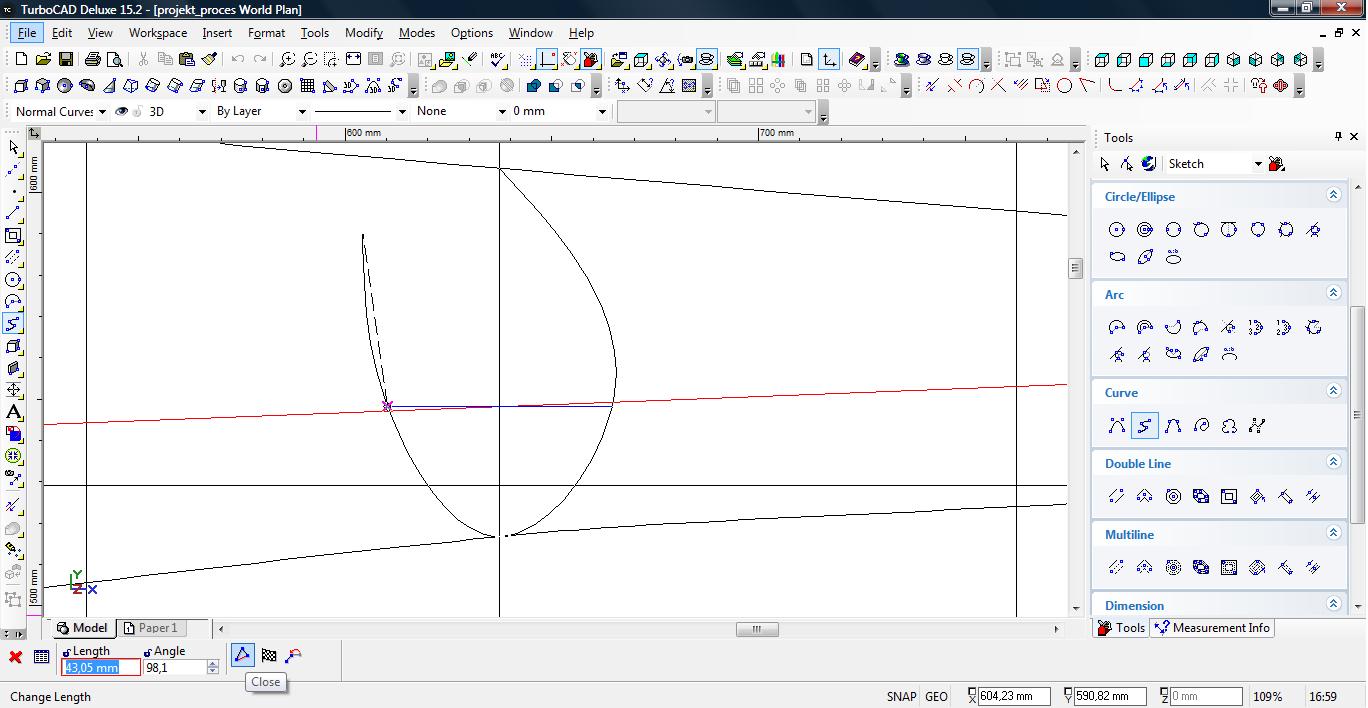Open the Sketch dropdown in Tools panel
Image resolution: width=1368 pixels, height=708 pixels.
[1257, 164]
